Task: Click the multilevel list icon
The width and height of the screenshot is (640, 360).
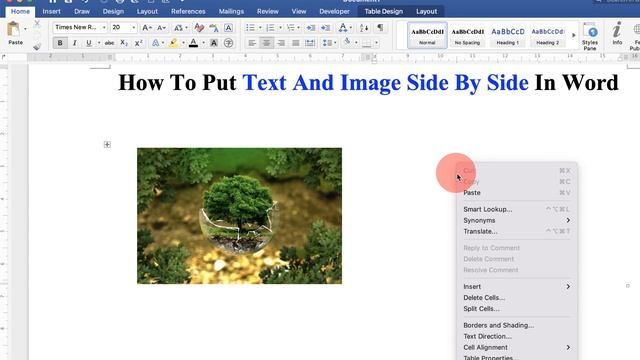Action: tap(291, 28)
